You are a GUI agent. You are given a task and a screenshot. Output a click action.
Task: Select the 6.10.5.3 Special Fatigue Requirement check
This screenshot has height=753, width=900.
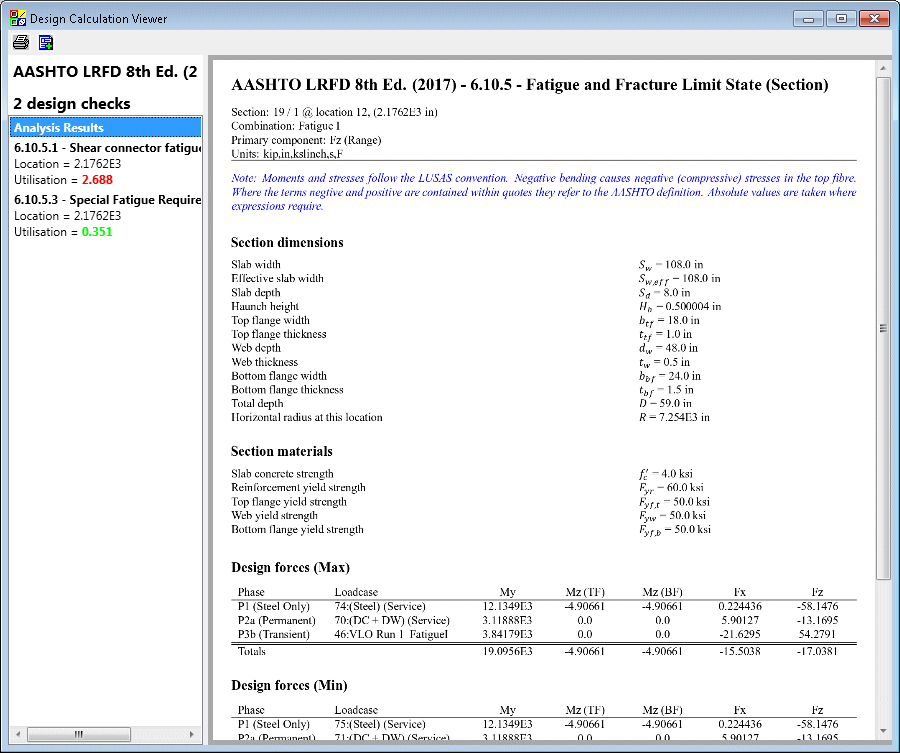tap(107, 199)
